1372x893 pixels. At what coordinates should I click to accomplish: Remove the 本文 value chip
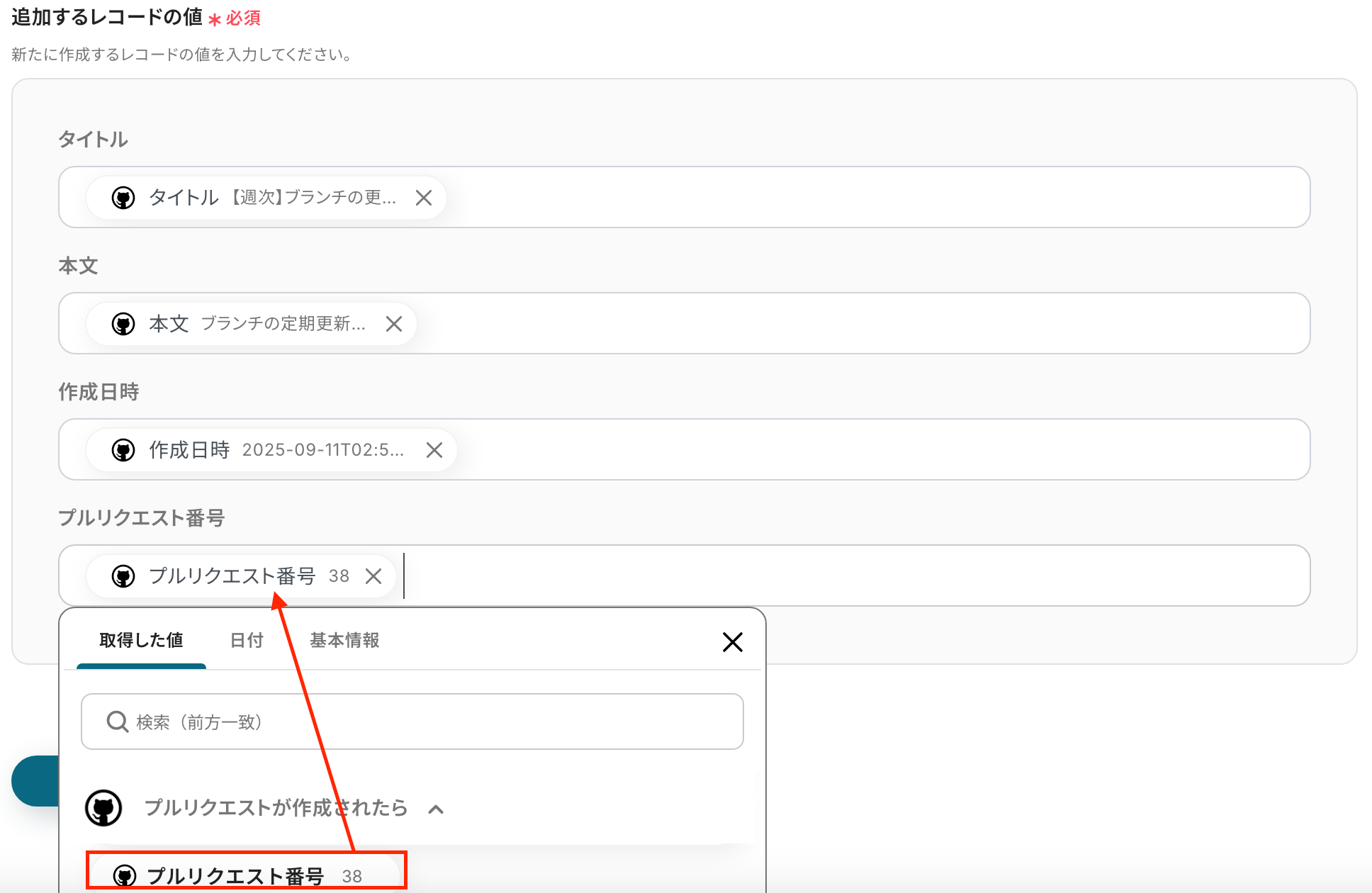(394, 324)
